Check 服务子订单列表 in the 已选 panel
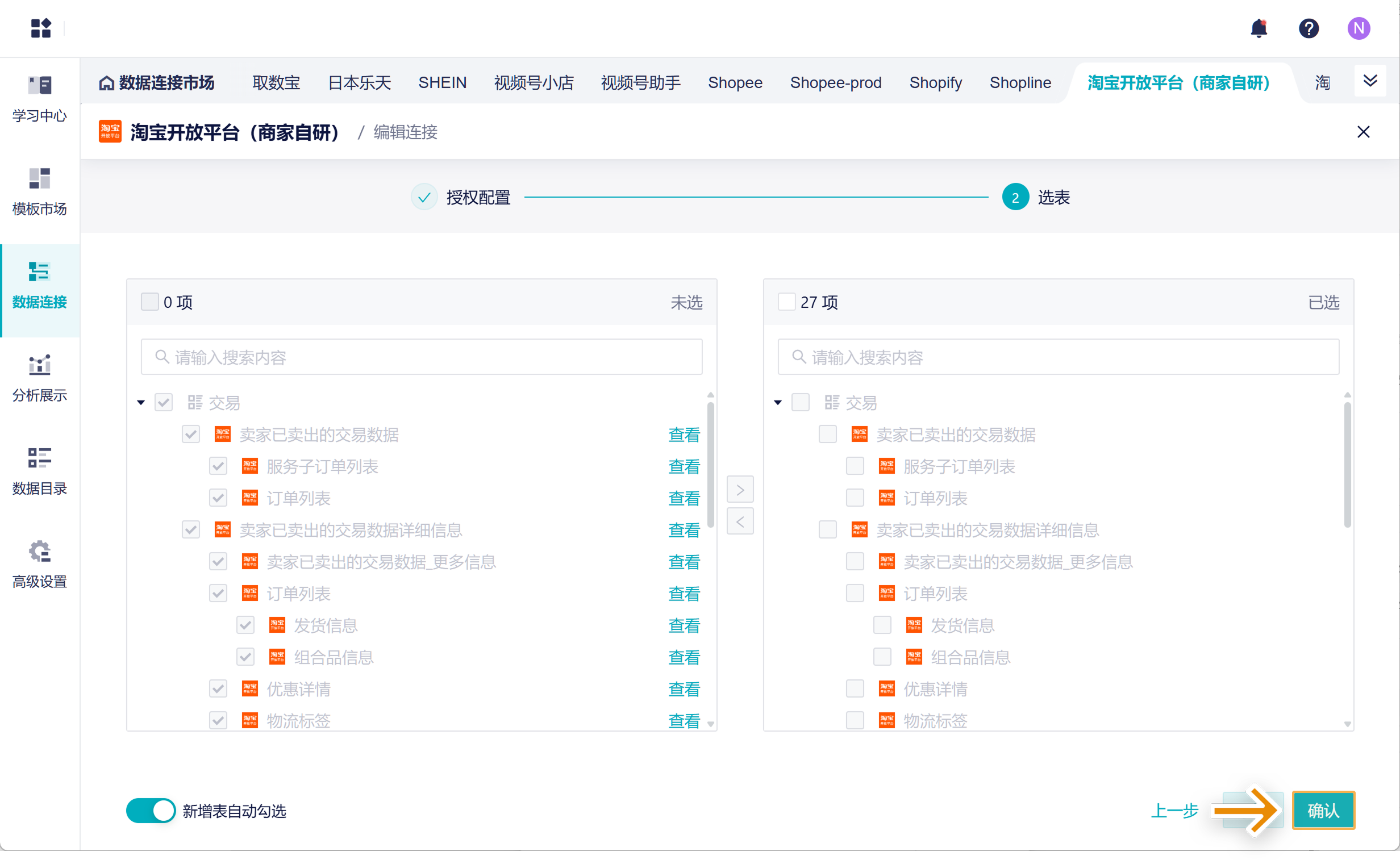Screen dimensions: 1400x860 point(855,466)
